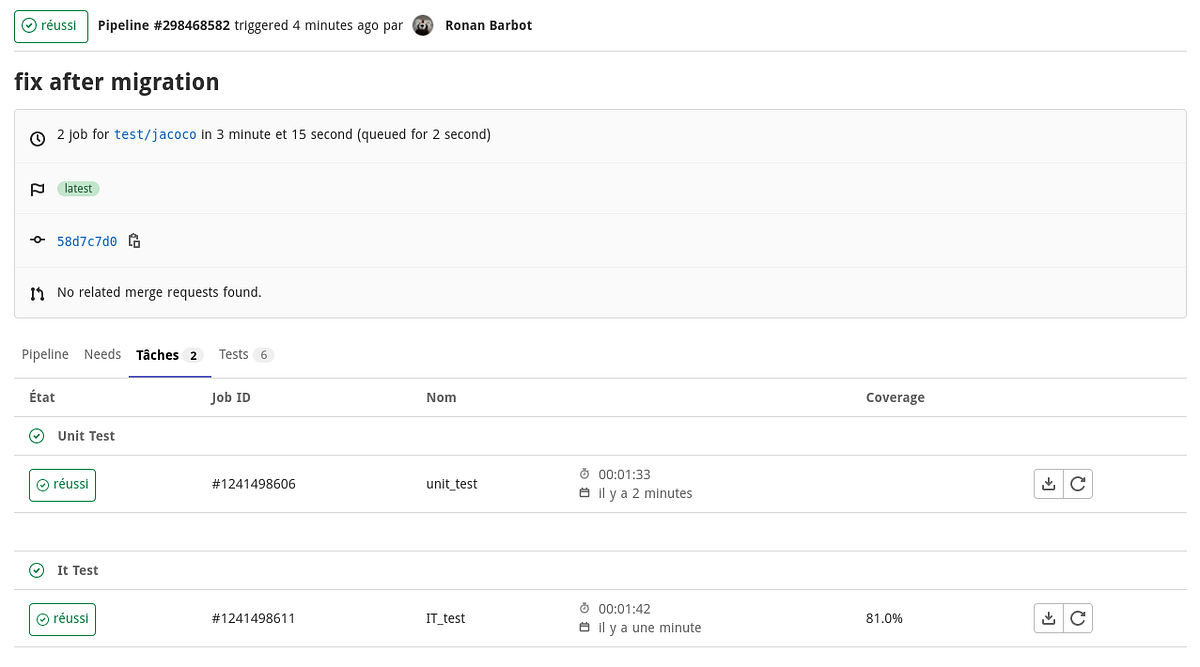Click the latest tag label
The height and width of the screenshot is (667, 1200).
pyautogui.click(x=78, y=188)
